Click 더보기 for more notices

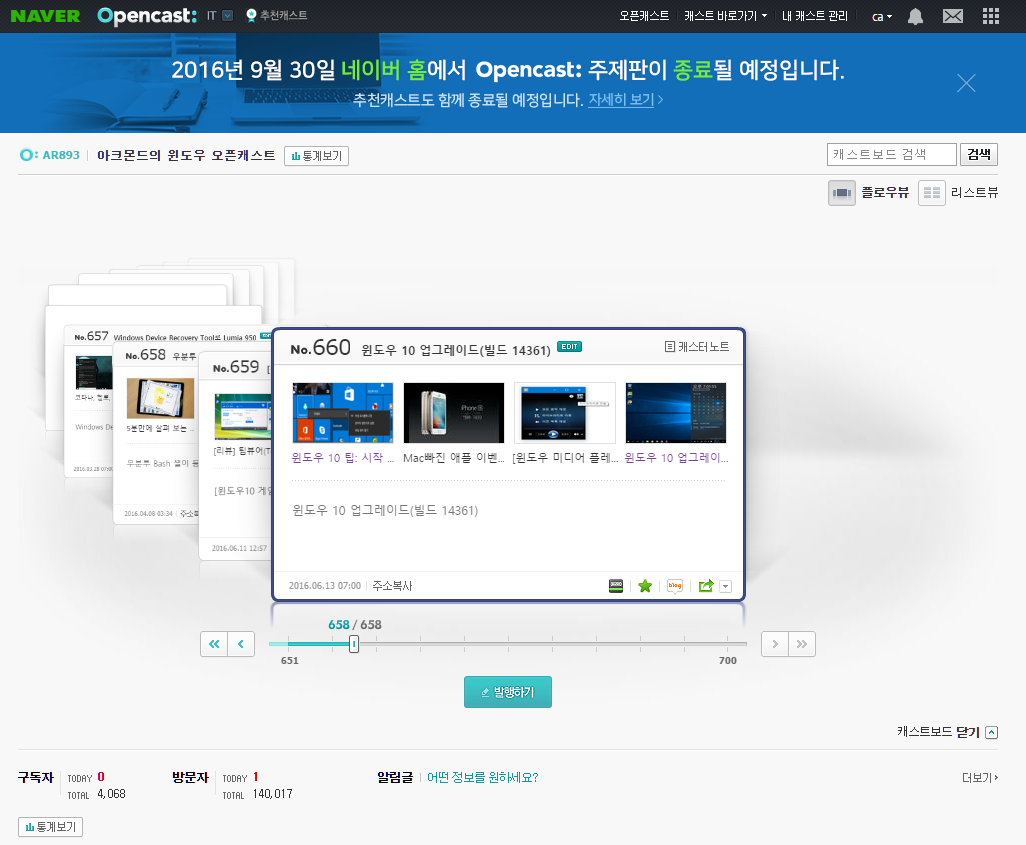[980, 778]
